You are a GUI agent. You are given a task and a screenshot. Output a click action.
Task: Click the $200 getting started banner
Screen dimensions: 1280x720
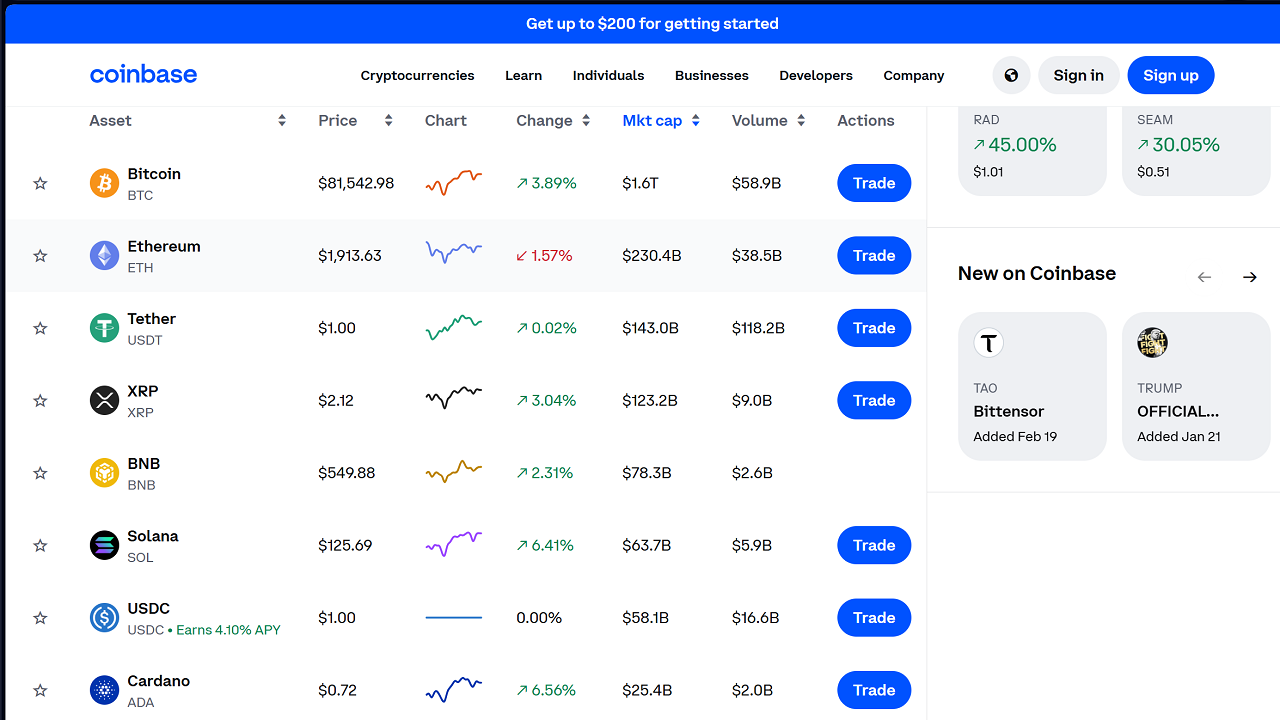click(x=652, y=23)
